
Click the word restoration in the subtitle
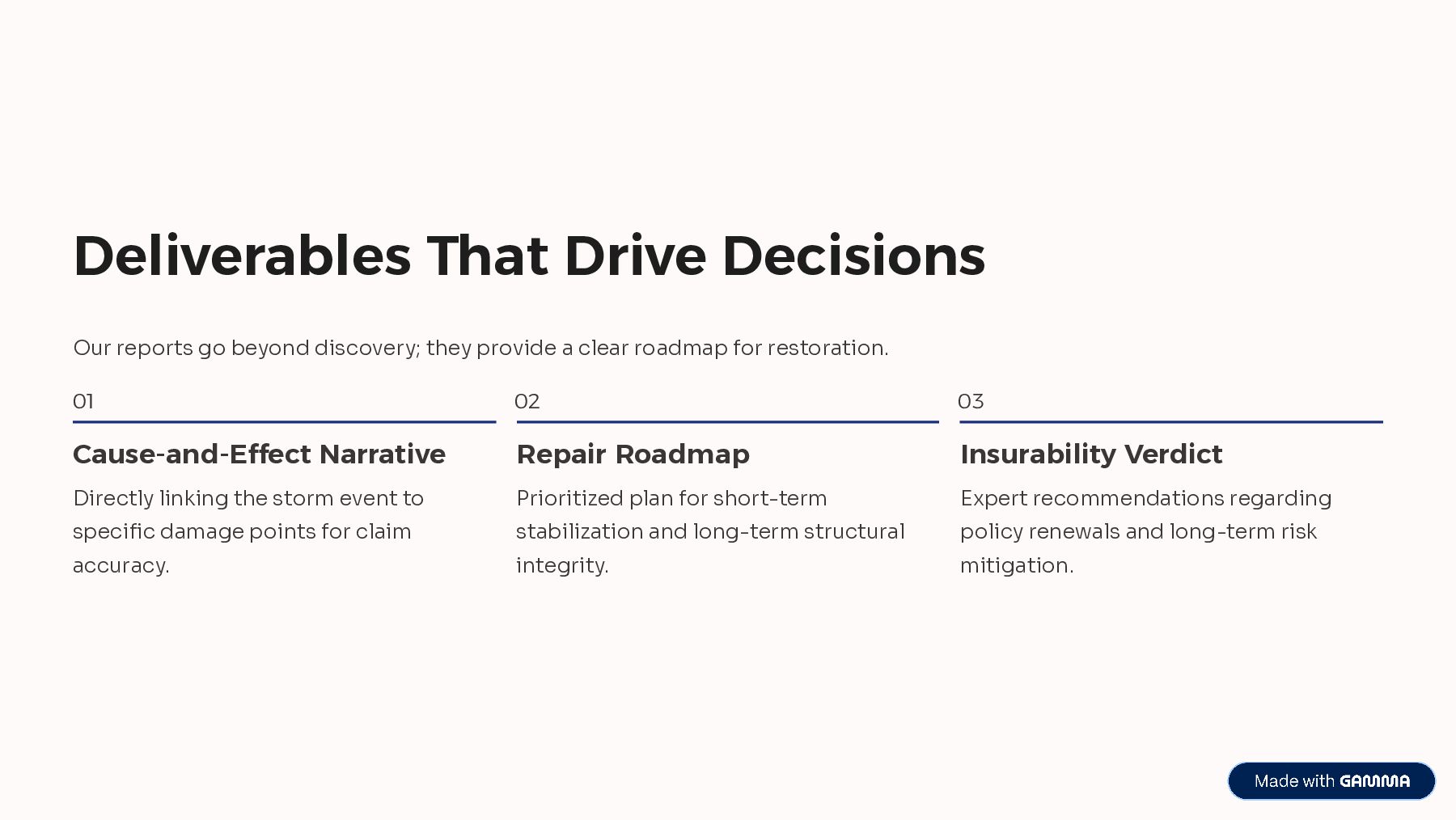pyautogui.click(x=827, y=348)
